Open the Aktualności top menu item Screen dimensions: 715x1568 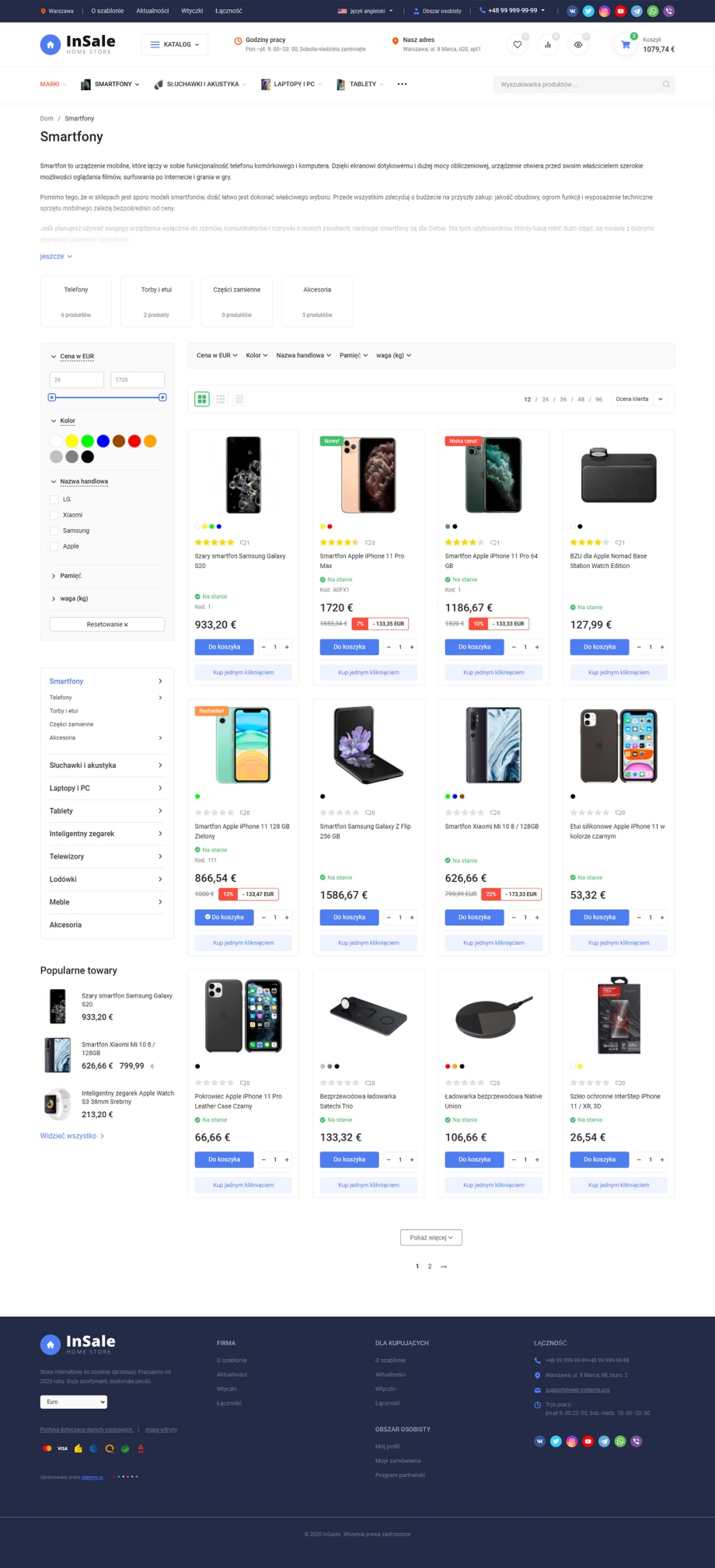[152, 11]
